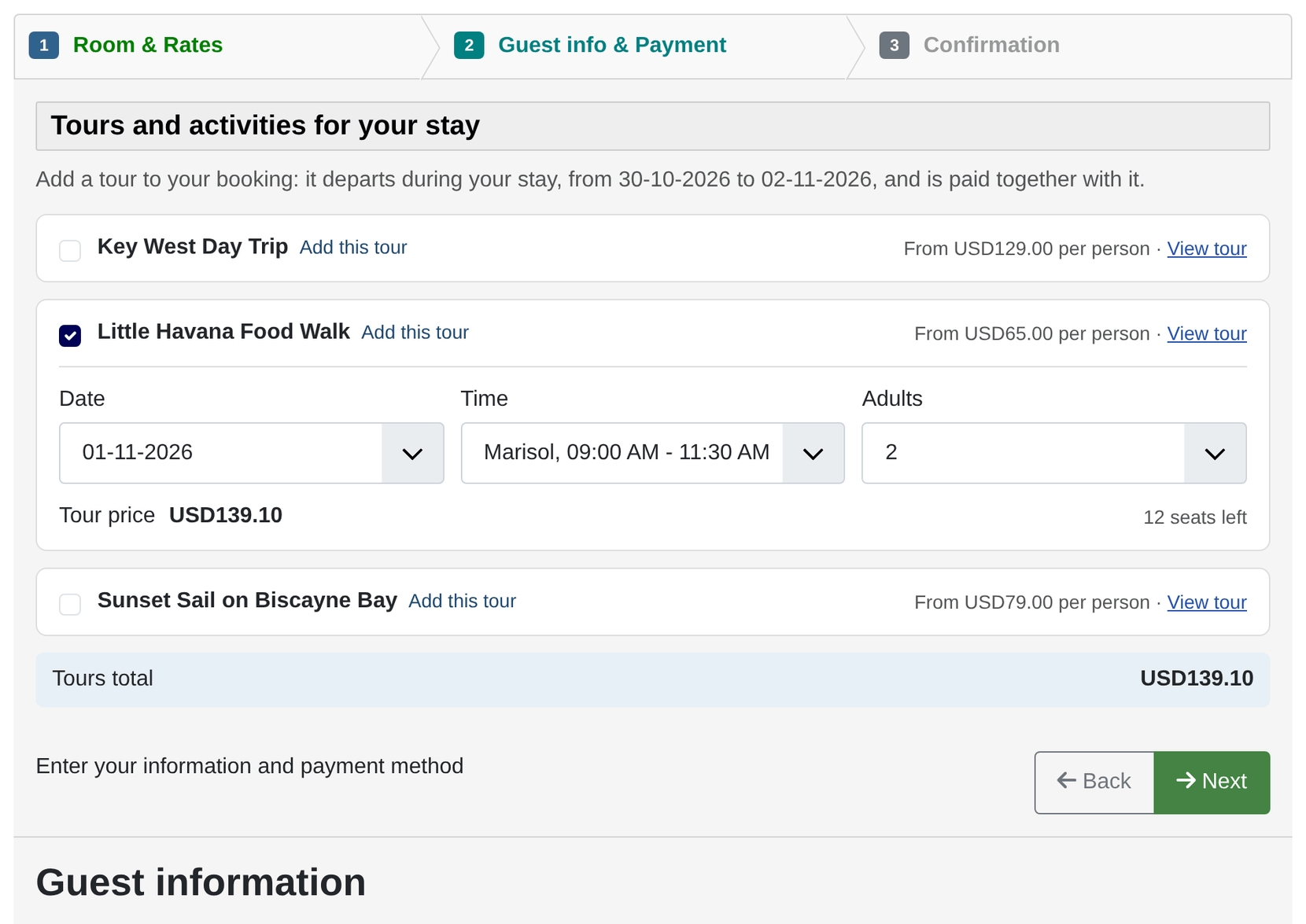Click the Sunset Sail on Biscayne Bay title
The height and width of the screenshot is (924, 1306).
pos(247,600)
